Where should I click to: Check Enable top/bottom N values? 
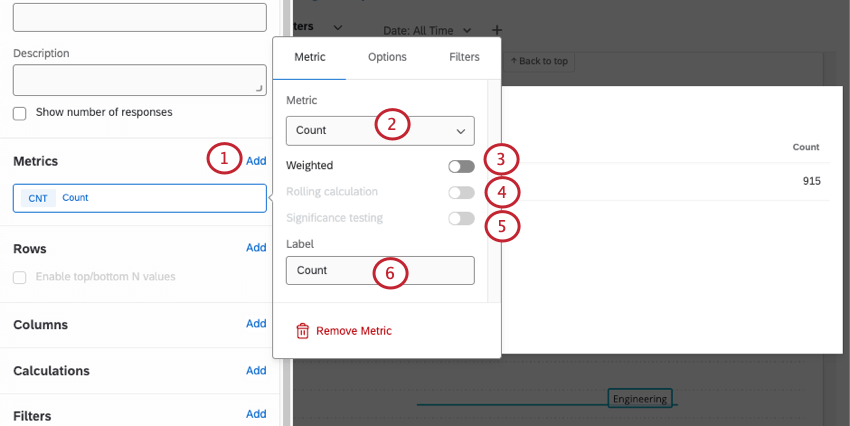[20, 277]
